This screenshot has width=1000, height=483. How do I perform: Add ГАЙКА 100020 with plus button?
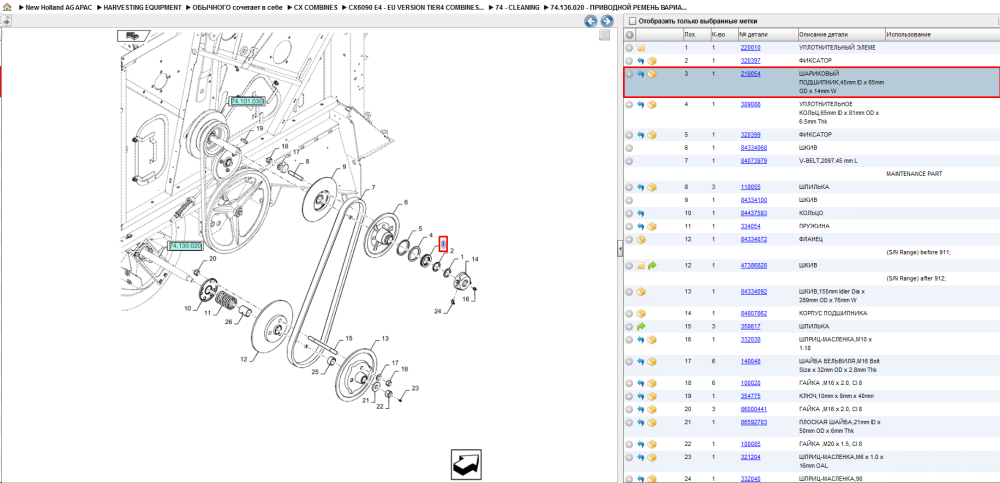[x=629, y=383]
